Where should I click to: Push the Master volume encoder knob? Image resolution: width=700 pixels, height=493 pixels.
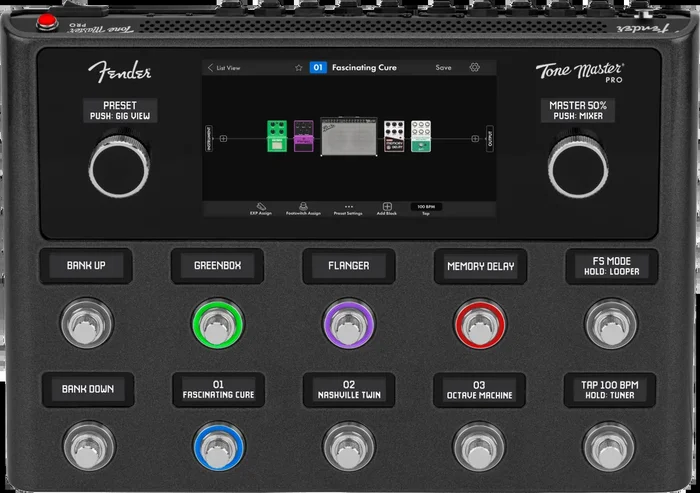578,168
